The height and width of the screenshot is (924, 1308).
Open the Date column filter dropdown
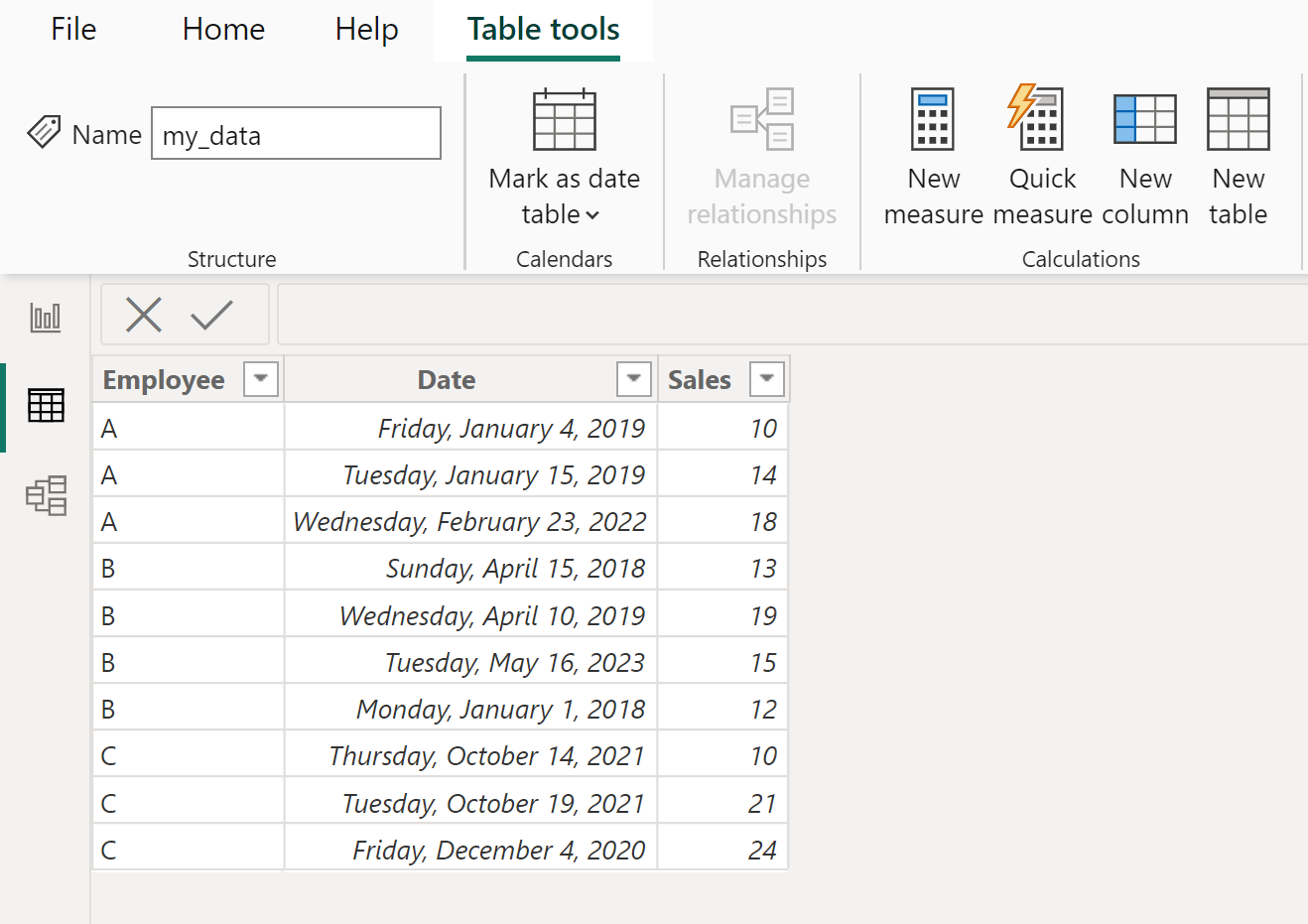point(634,379)
